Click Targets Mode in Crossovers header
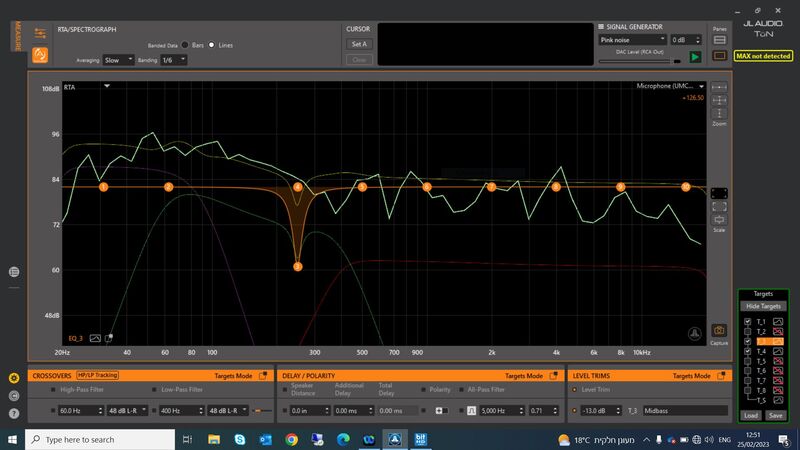 (233, 376)
